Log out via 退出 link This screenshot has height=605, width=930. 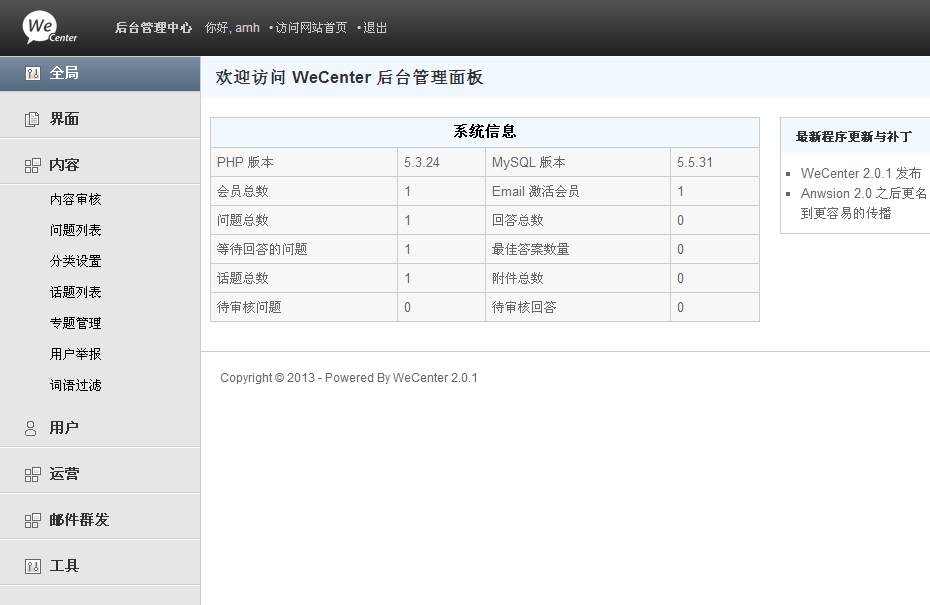tap(375, 28)
